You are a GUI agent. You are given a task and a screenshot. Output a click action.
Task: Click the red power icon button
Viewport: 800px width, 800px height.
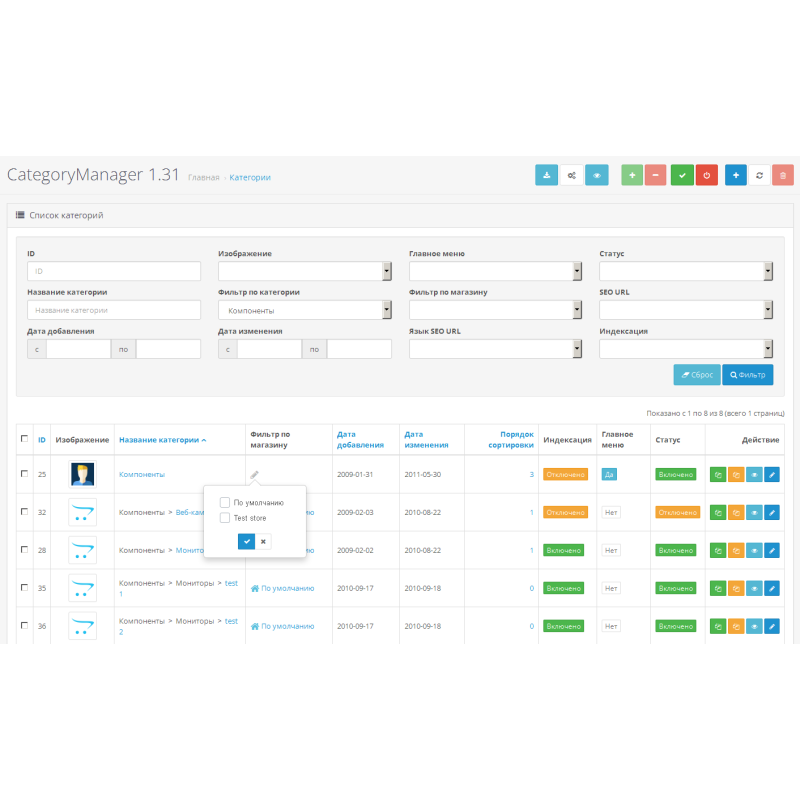point(707,175)
